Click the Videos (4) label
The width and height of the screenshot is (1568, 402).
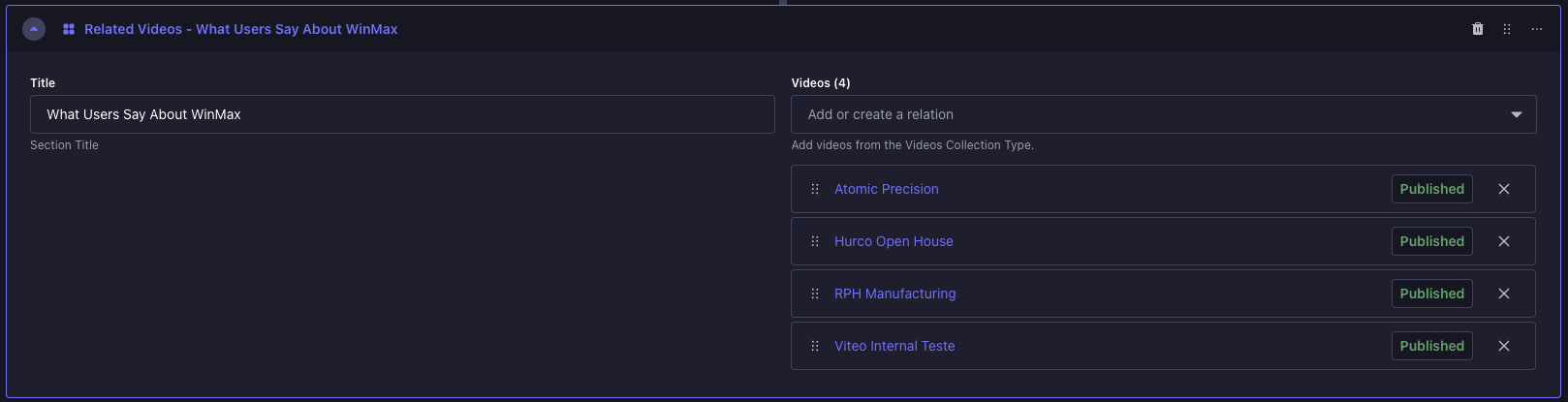point(821,83)
